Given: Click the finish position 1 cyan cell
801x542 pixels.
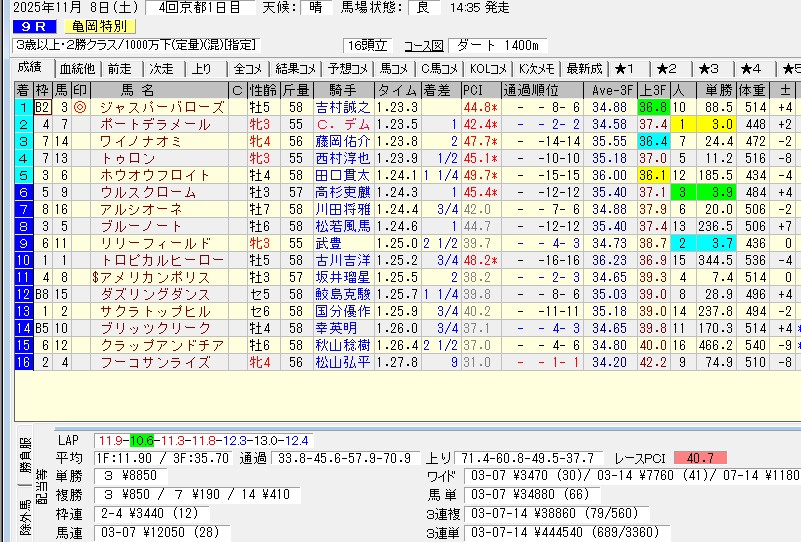Looking at the screenshot, I should [22, 107].
